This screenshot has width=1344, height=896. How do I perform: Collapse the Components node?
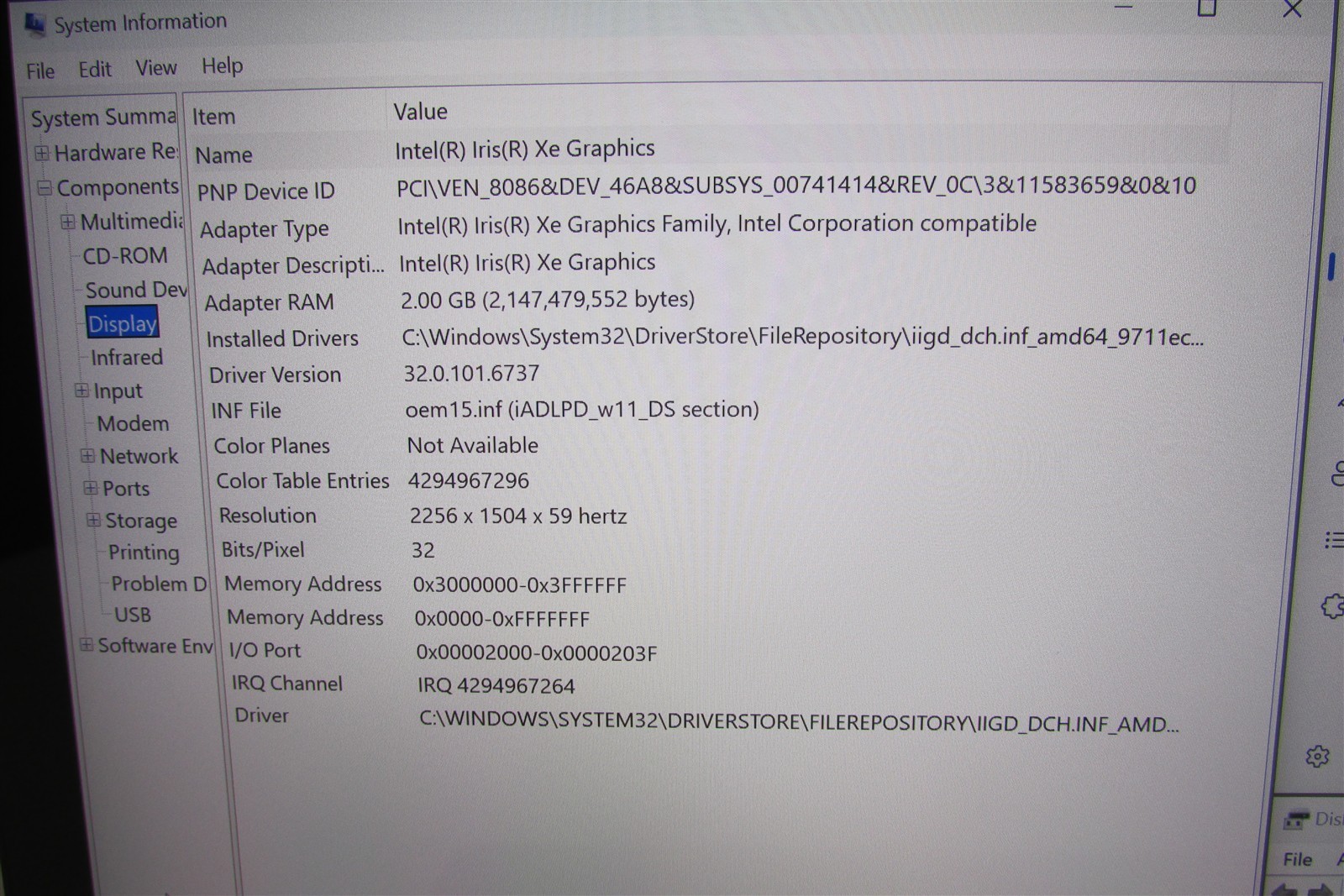(x=45, y=187)
